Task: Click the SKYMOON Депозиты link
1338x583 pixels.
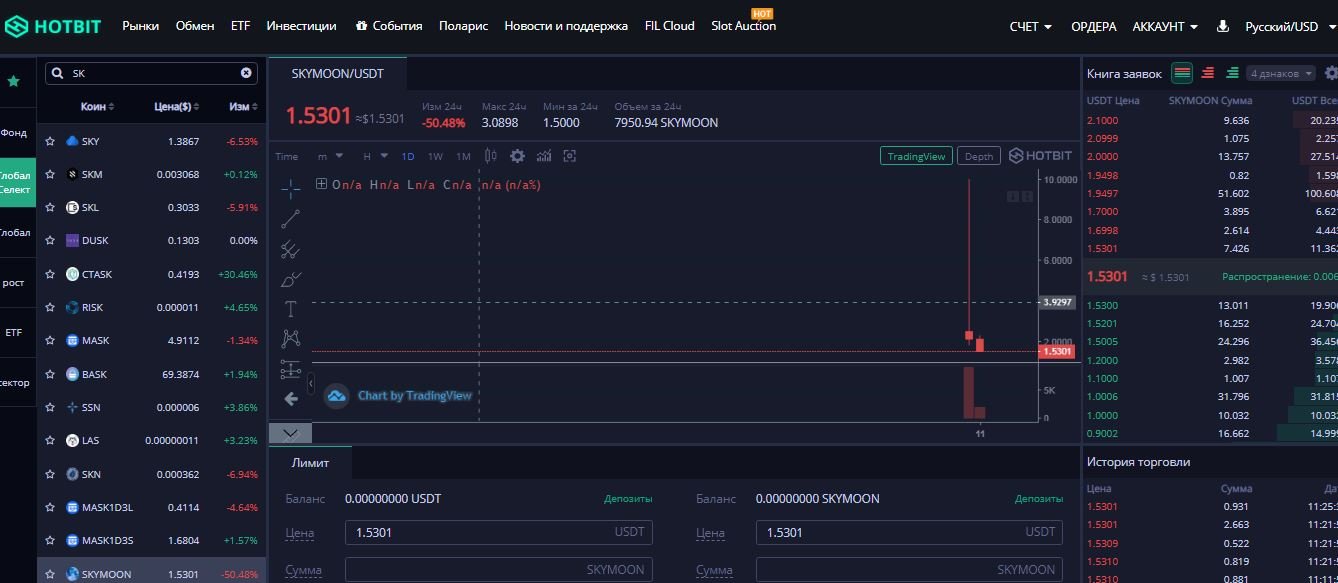Action: coord(1039,499)
